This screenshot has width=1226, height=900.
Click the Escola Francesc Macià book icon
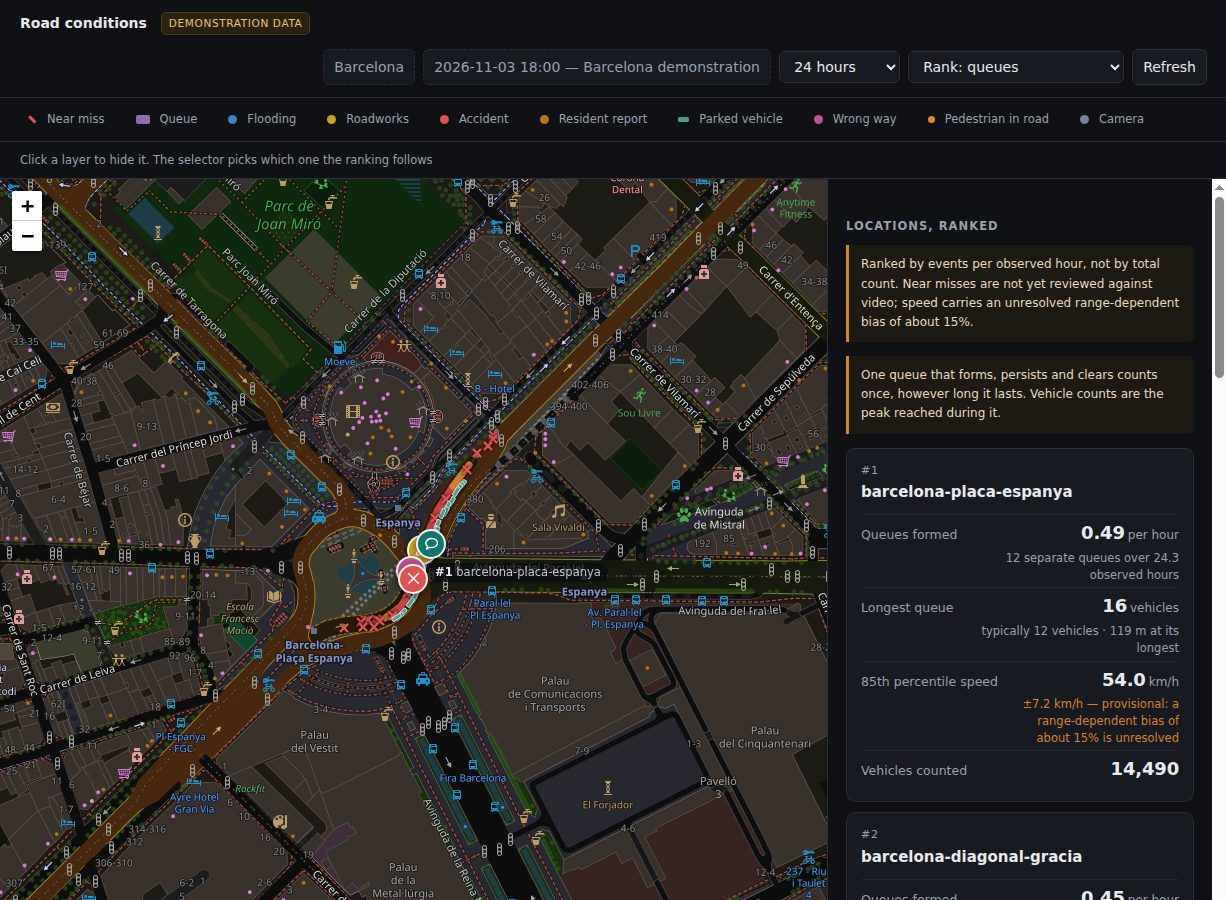point(273,596)
